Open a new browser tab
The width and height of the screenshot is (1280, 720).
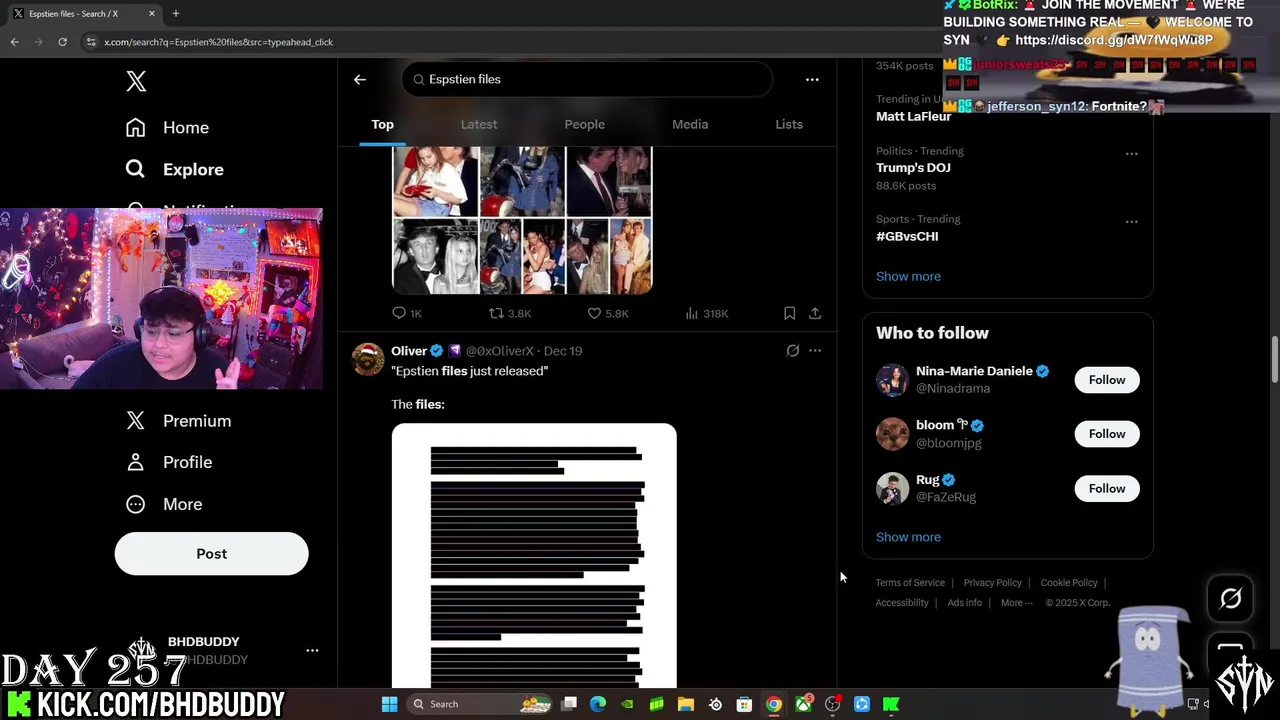pos(175,14)
